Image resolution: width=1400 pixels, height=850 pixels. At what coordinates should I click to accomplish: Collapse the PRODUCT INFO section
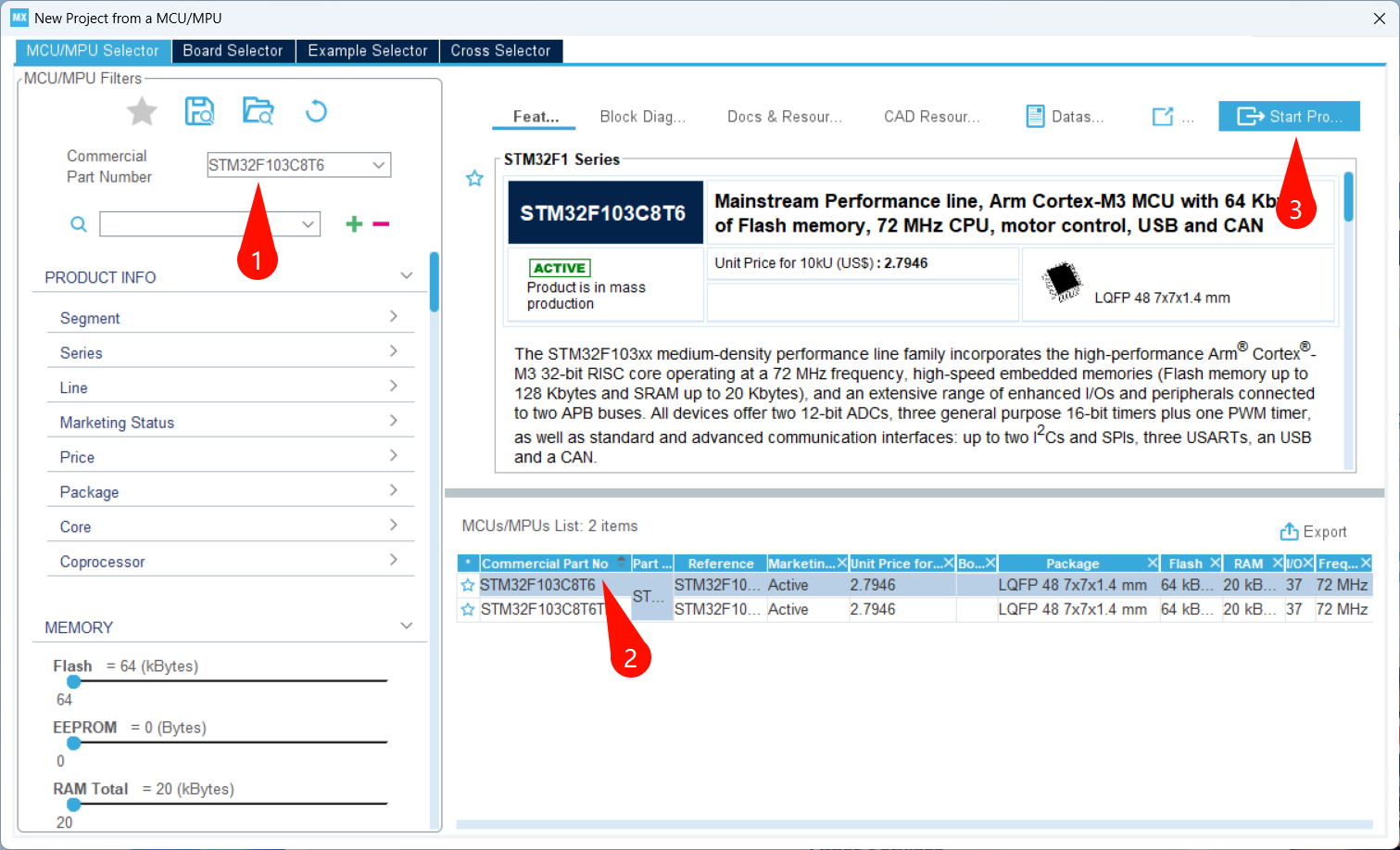coord(406,276)
